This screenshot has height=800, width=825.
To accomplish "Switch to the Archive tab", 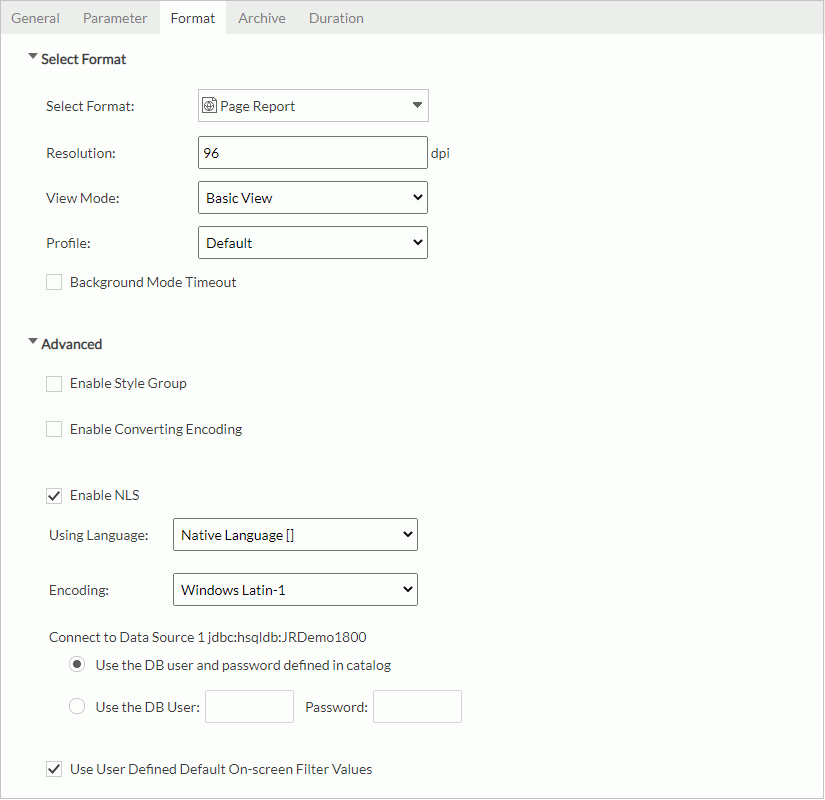I will tap(261, 17).
